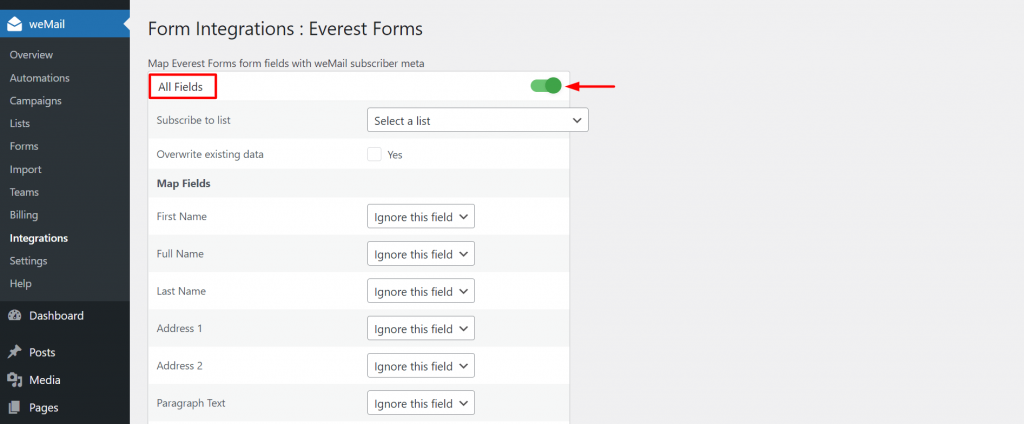Go to Import in the sidebar
The width and height of the screenshot is (1024, 424).
coord(25,169)
